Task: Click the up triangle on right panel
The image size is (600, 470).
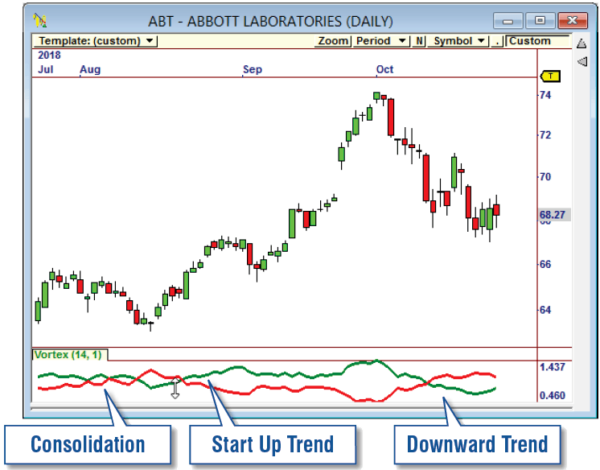Action: pos(581,43)
